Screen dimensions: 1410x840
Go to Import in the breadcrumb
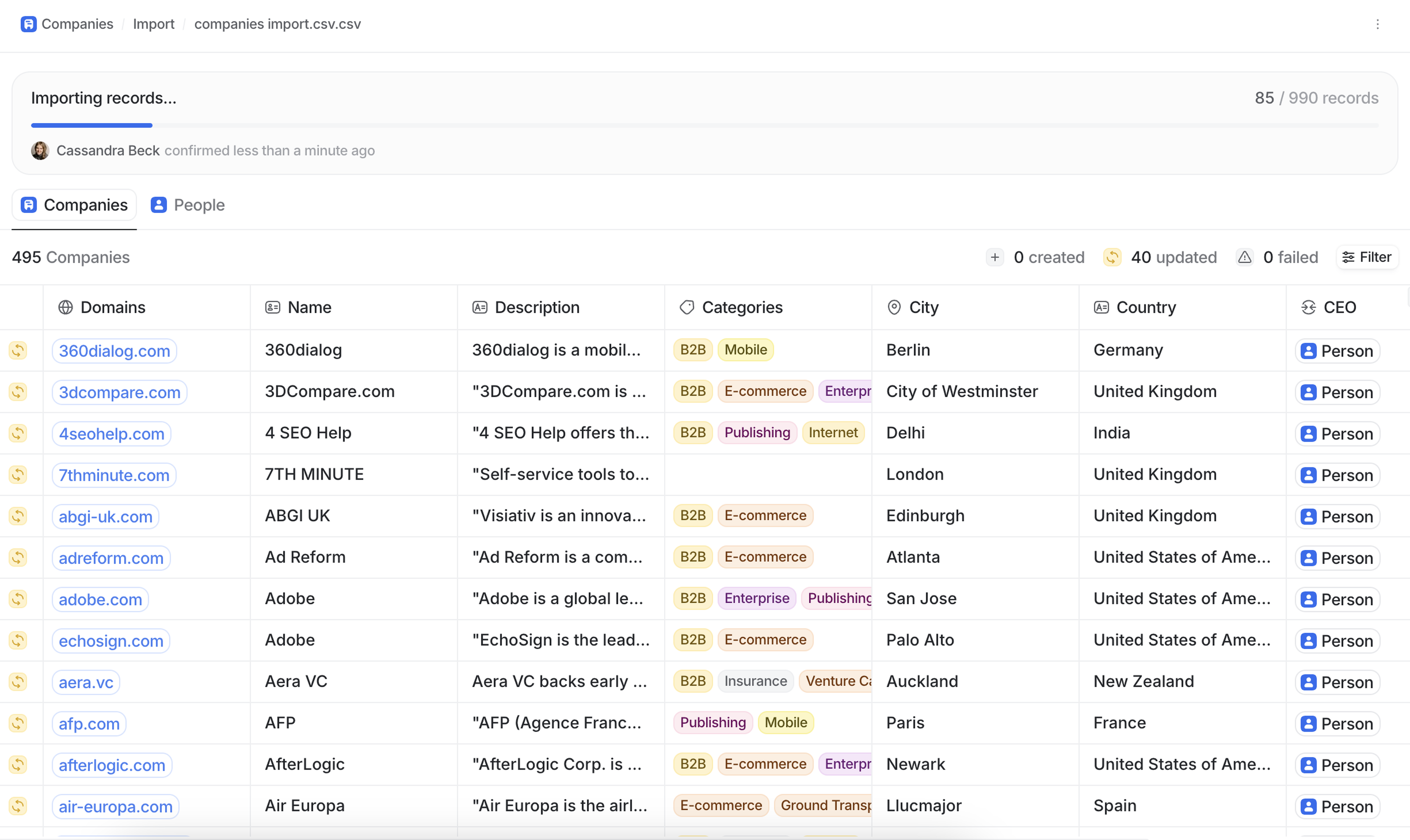coord(153,24)
